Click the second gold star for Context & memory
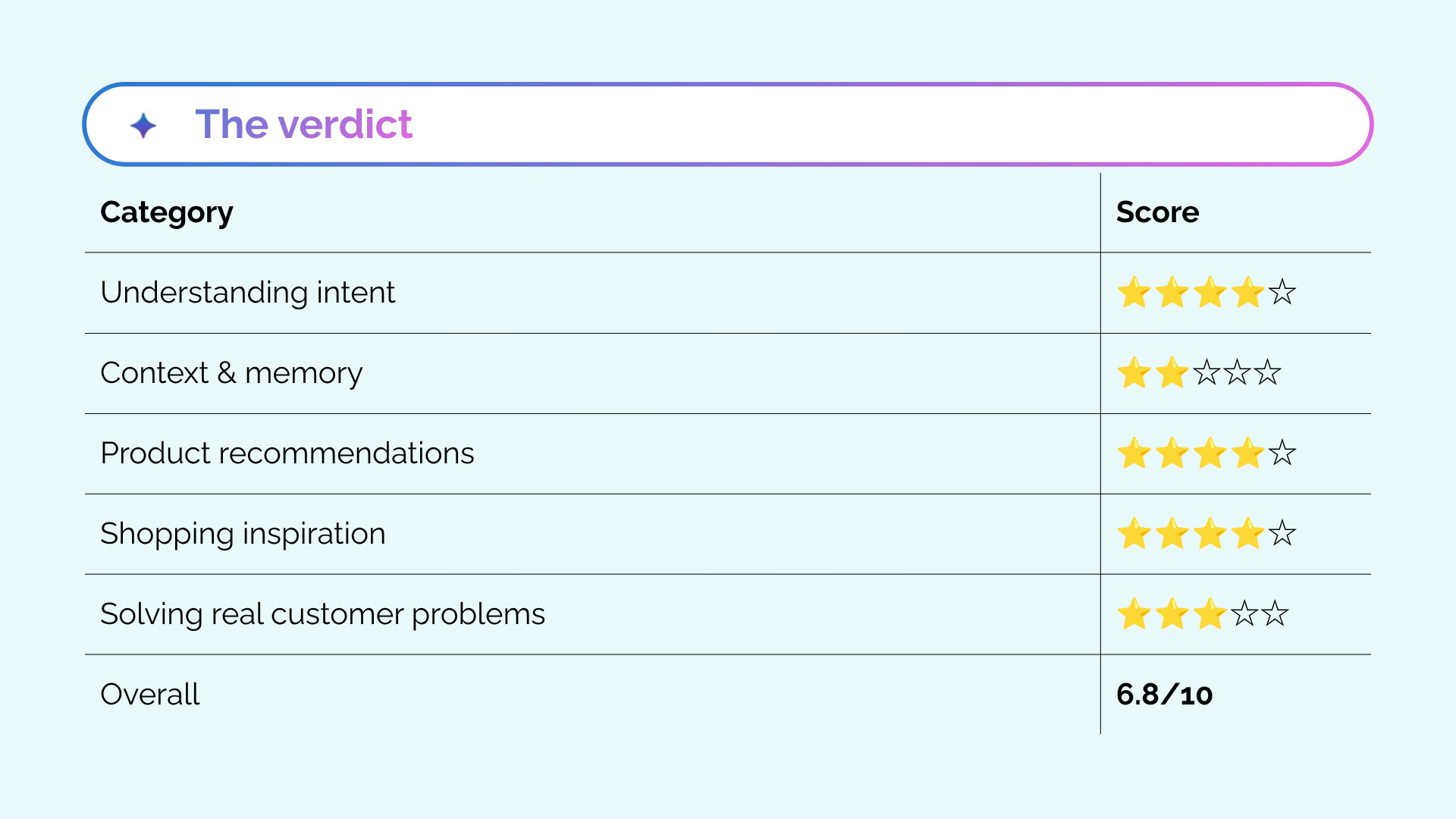Image resolution: width=1456 pixels, height=819 pixels. coord(1172,373)
